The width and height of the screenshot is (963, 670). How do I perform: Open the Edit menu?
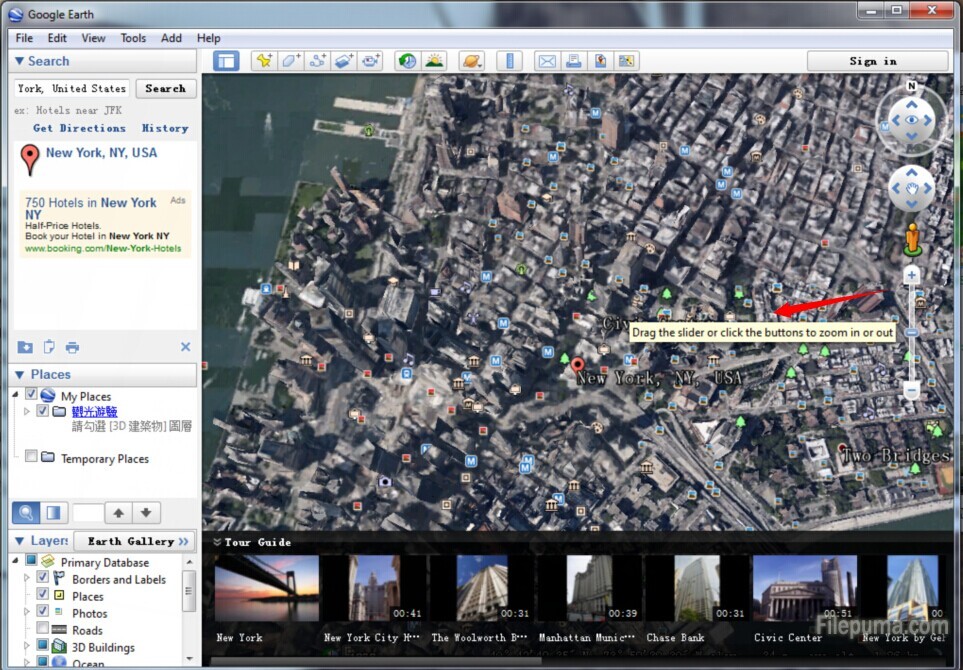point(57,38)
